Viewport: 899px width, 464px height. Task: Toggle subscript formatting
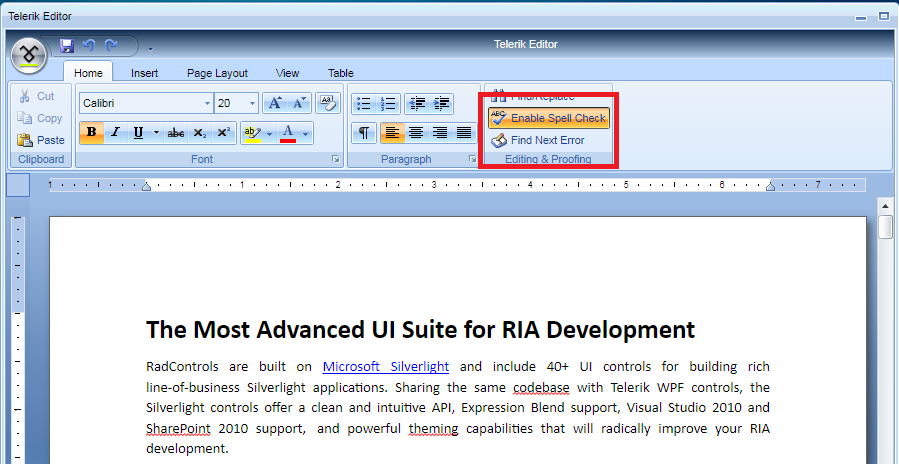pos(200,132)
